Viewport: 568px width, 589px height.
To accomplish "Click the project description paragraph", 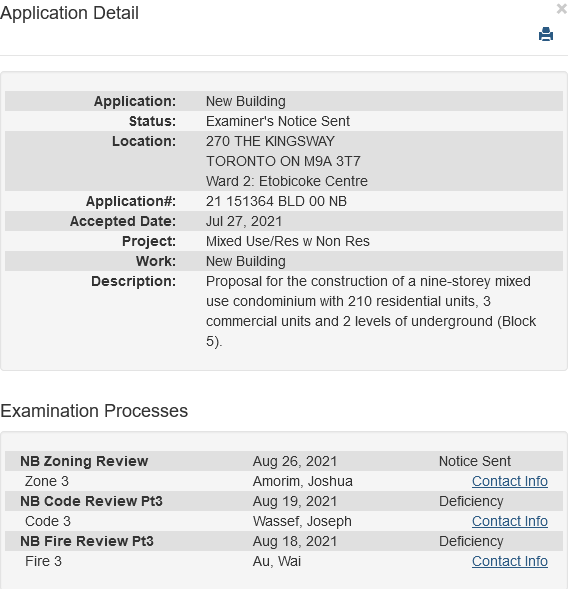I will coord(371,311).
